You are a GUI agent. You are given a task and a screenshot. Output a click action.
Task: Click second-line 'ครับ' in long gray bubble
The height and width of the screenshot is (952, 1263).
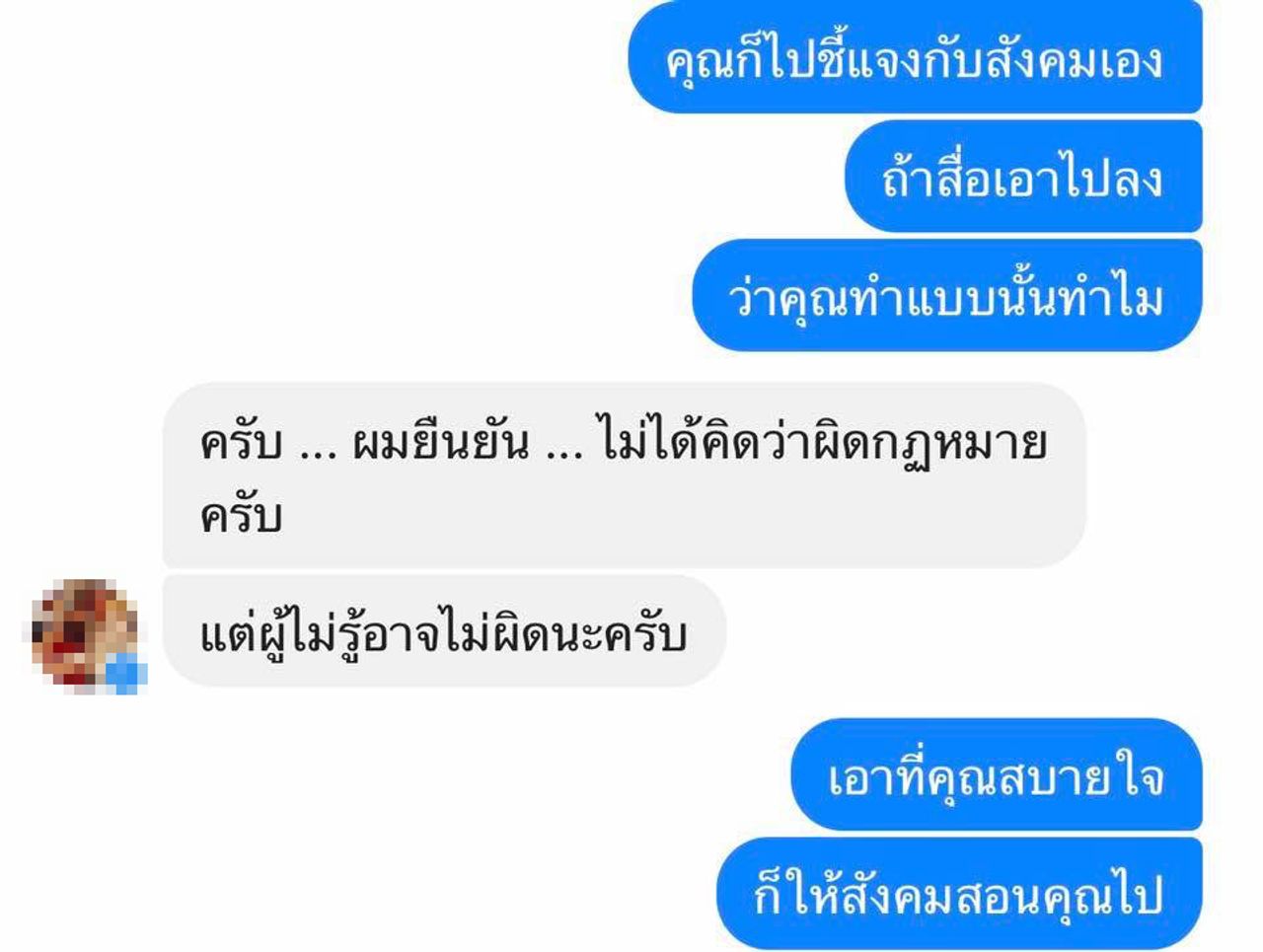pos(242,516)
